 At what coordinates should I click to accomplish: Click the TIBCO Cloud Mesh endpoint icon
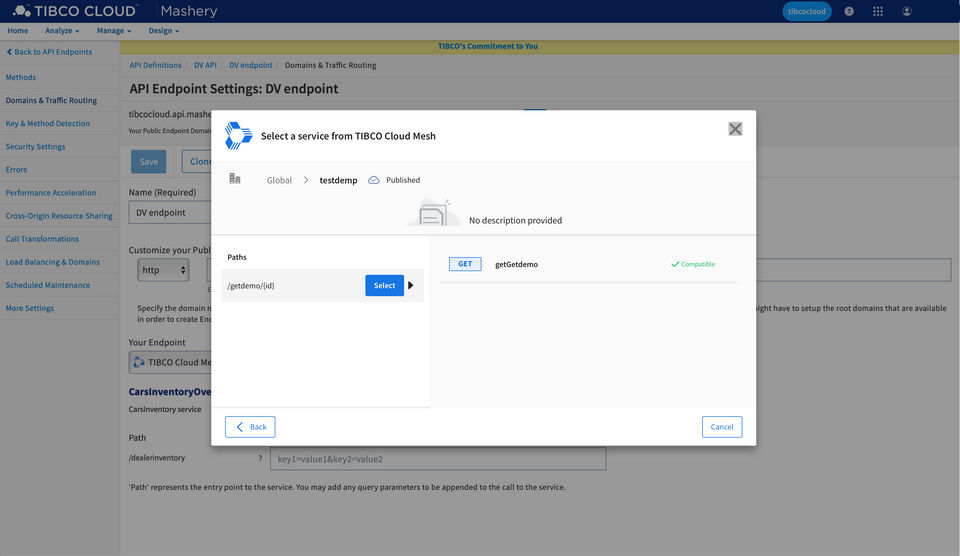coord(139,362)
